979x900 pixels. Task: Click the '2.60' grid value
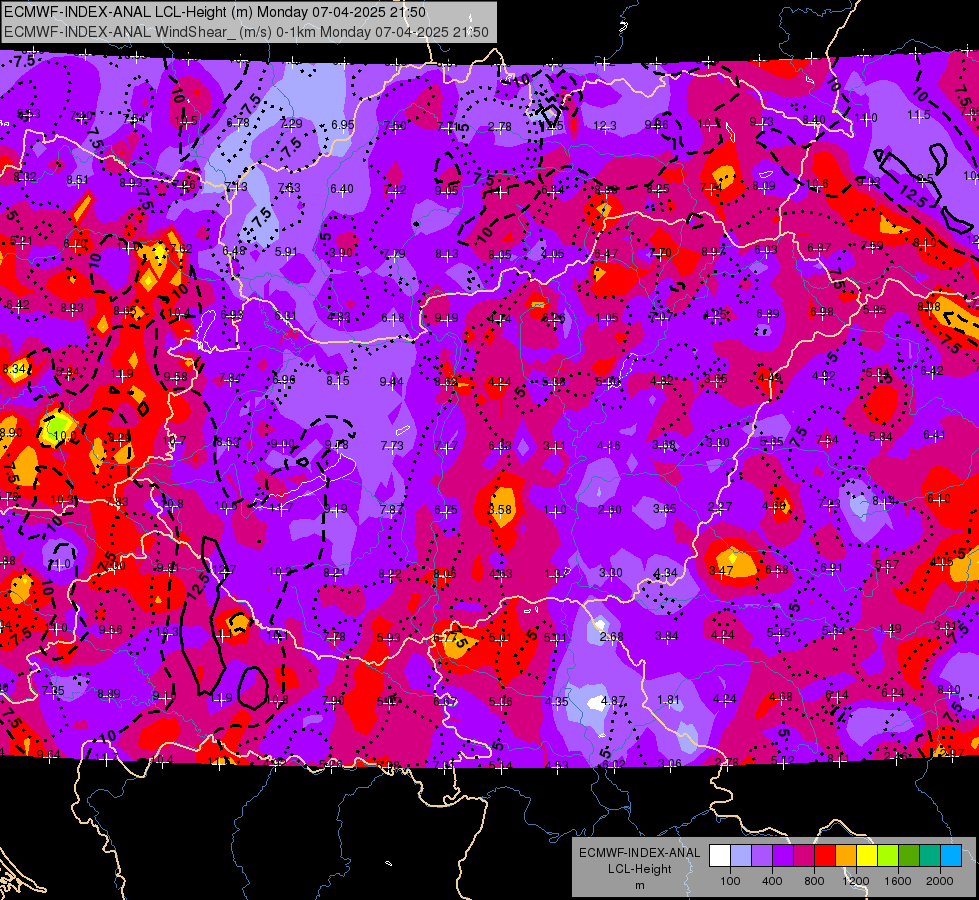tap(609, 510)
